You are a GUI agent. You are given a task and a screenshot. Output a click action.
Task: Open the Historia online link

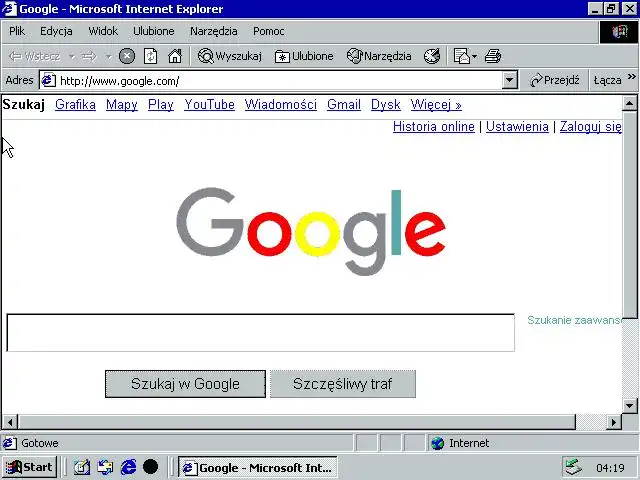click(x=433, y=127)
